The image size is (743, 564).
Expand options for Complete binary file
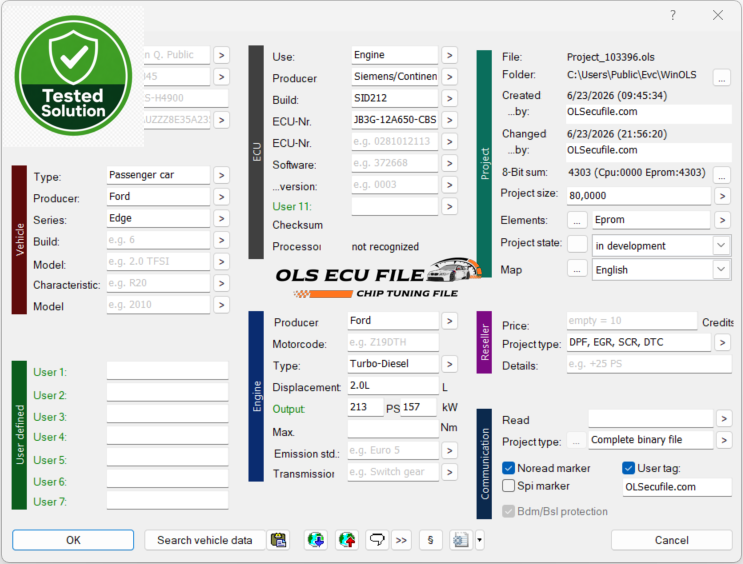[724, 440]
